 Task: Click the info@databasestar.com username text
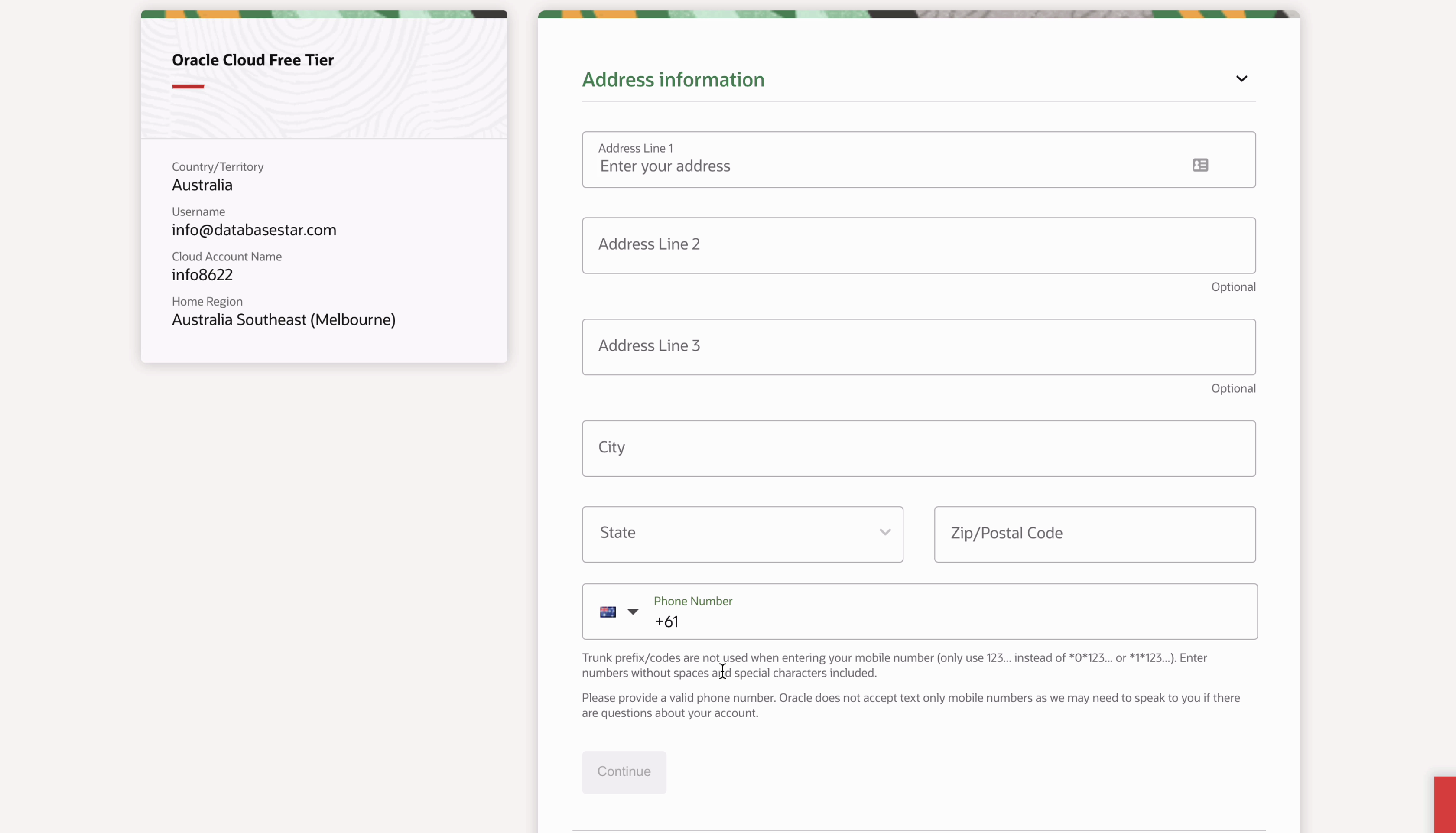254,230
